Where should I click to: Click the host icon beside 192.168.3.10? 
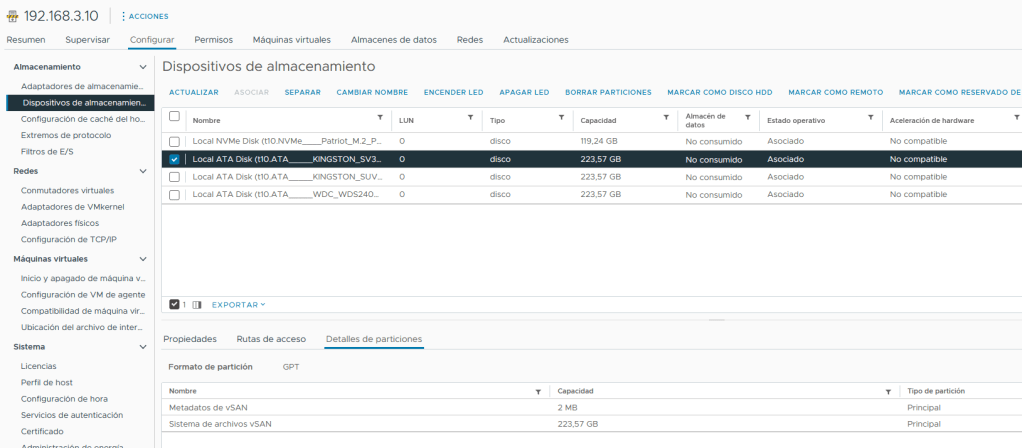(12, 16)
